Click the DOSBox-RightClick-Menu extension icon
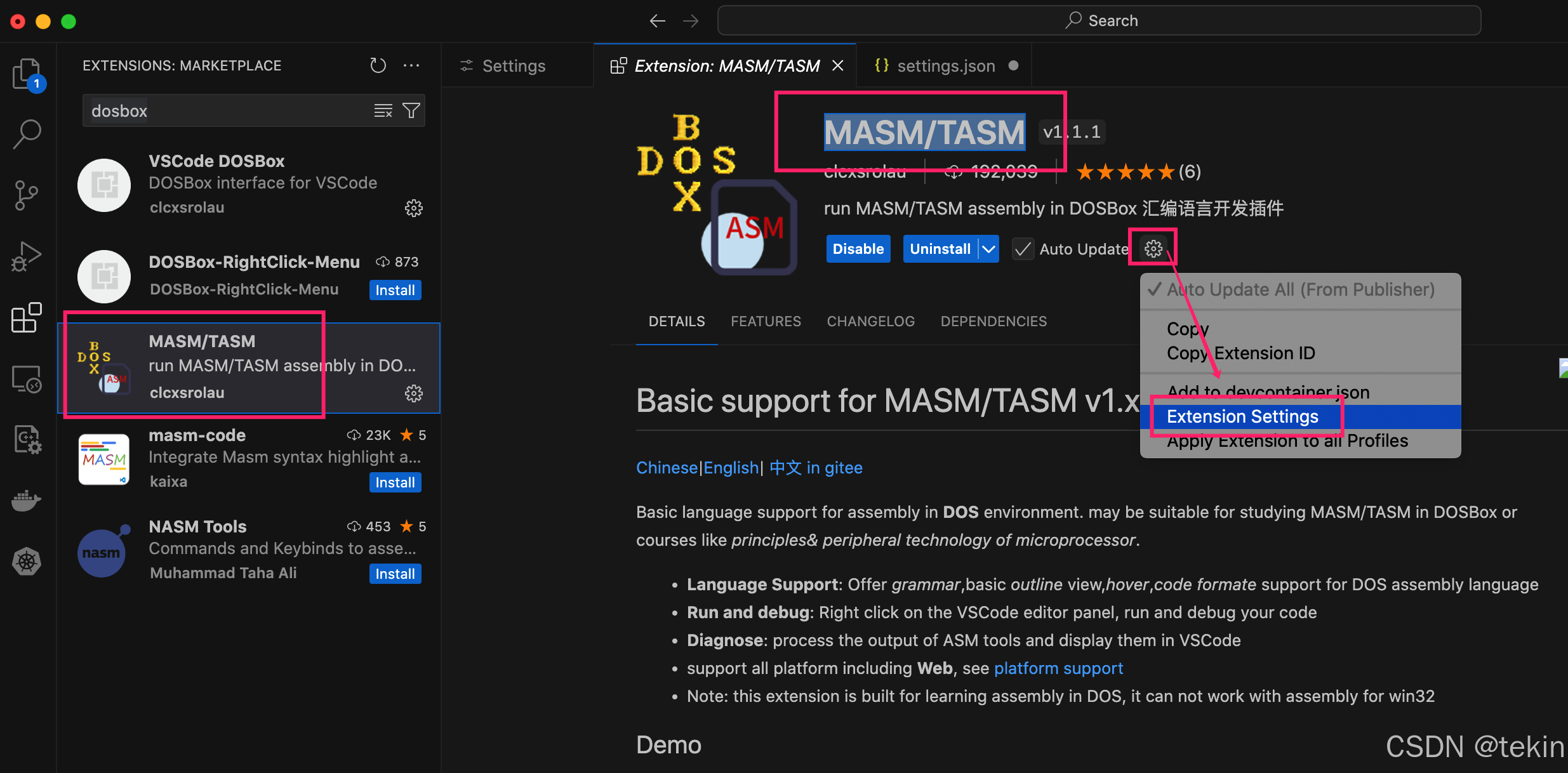The image size is (1568, 773). coord(104,276)
